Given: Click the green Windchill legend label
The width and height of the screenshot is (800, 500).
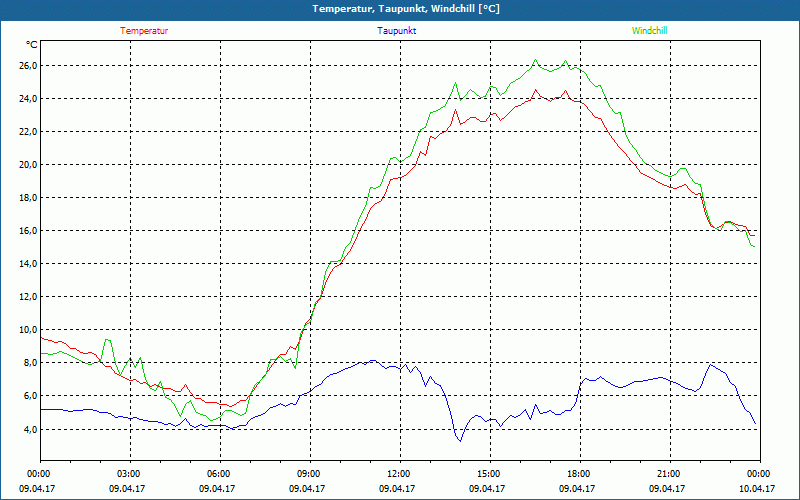Looking at the screenshot, I should [x=649, y=31].
